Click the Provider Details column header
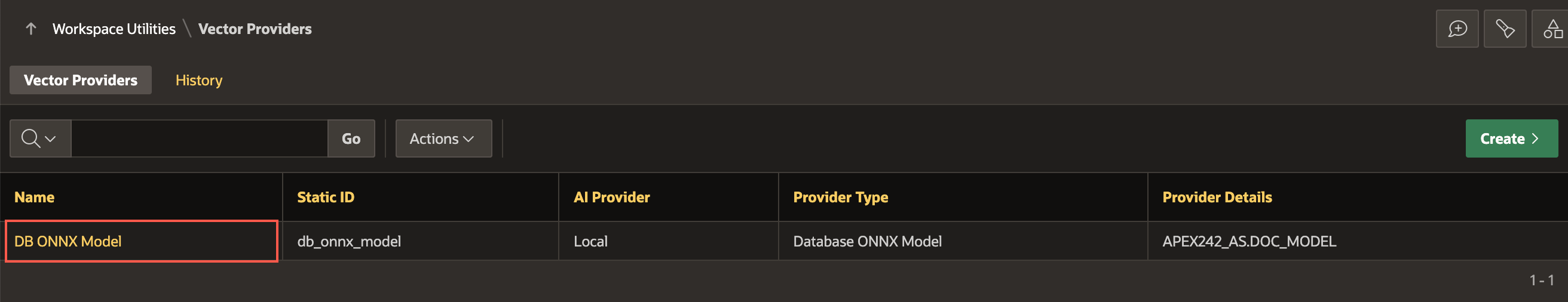1568x302 pixels. pos(1217,197)
